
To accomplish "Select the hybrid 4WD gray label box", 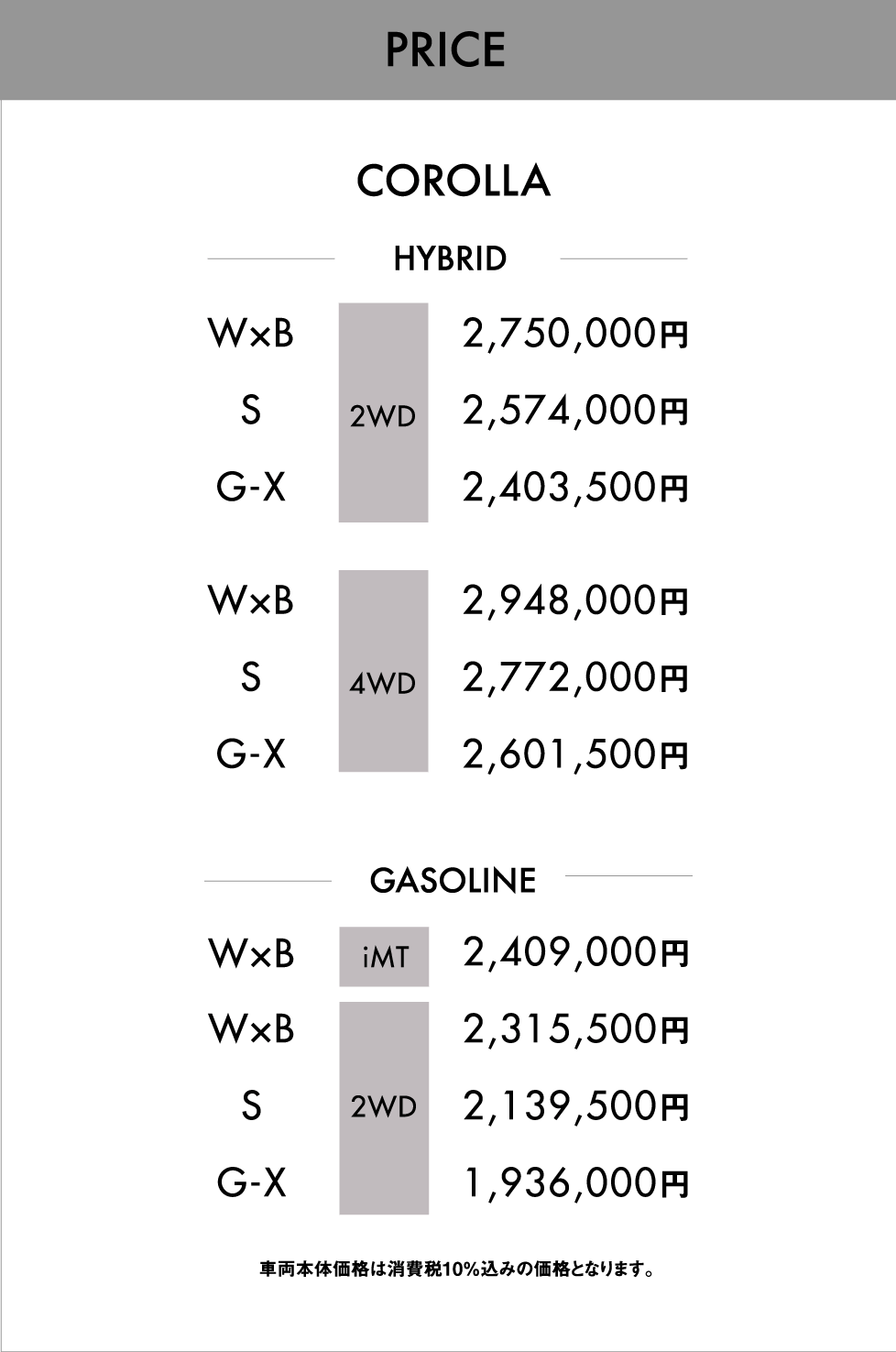I will (383, 671).
